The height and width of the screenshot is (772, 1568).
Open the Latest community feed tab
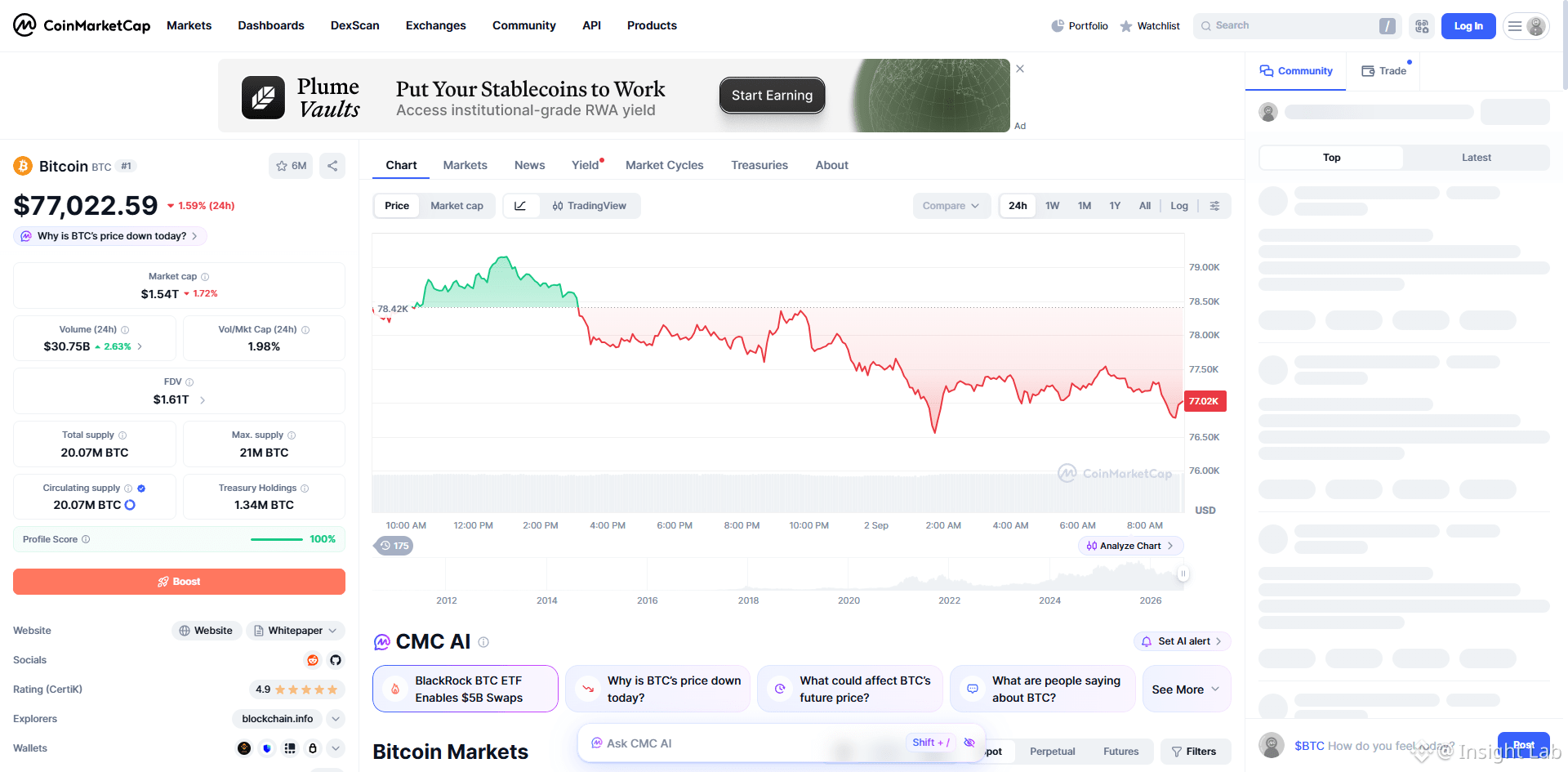tap(1476, 158)
